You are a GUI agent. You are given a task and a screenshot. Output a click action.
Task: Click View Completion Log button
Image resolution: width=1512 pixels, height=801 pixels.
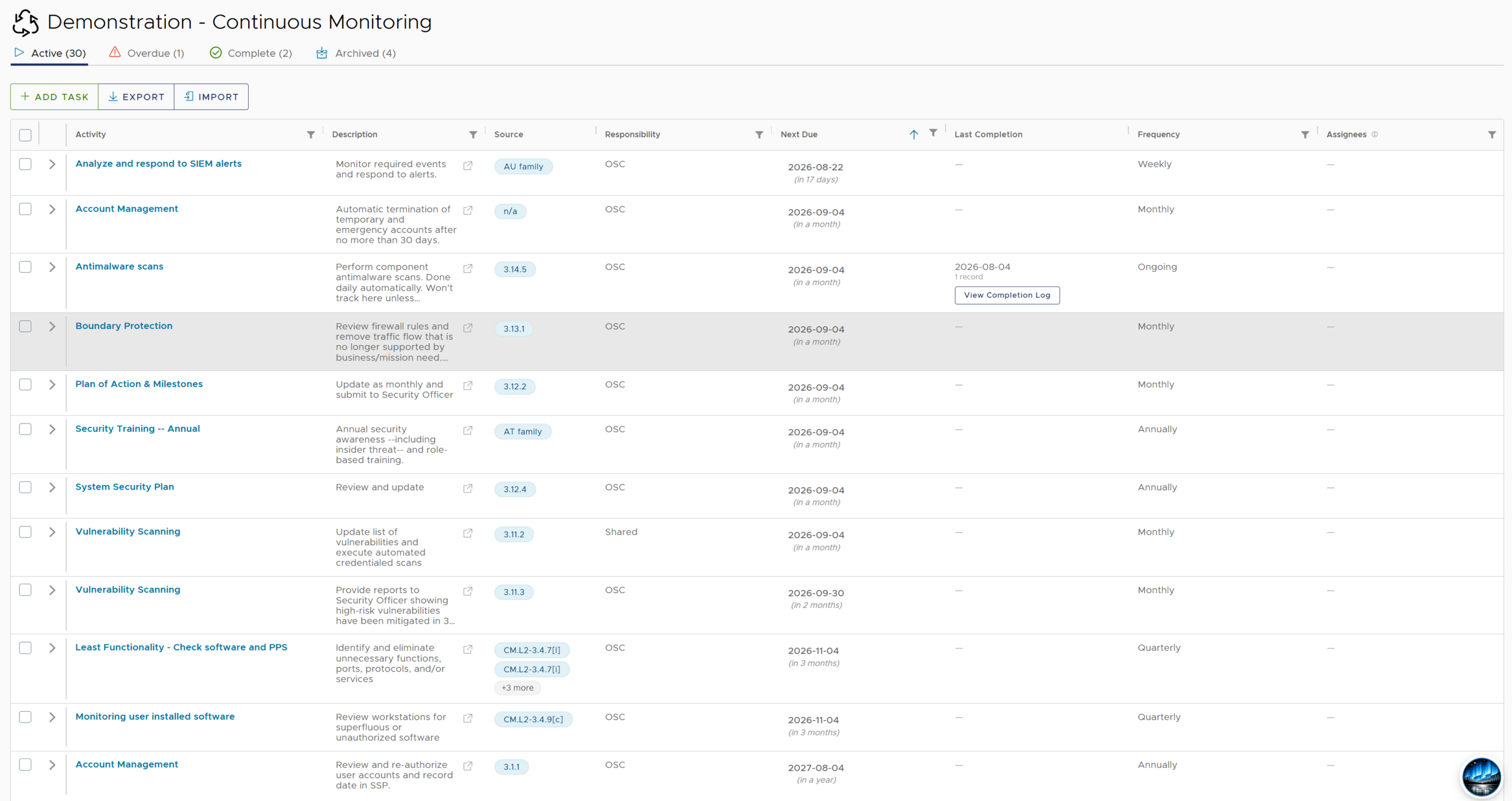point(1007,295)
